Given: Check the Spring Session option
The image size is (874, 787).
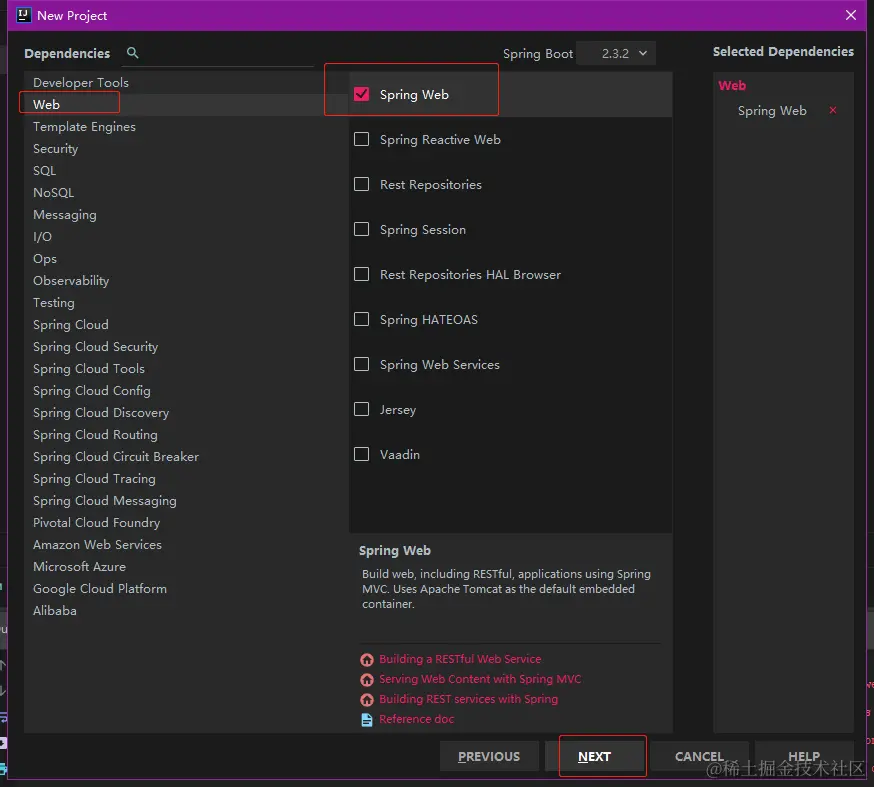Looking at the screenshot, I should click(x=361, y=229).
